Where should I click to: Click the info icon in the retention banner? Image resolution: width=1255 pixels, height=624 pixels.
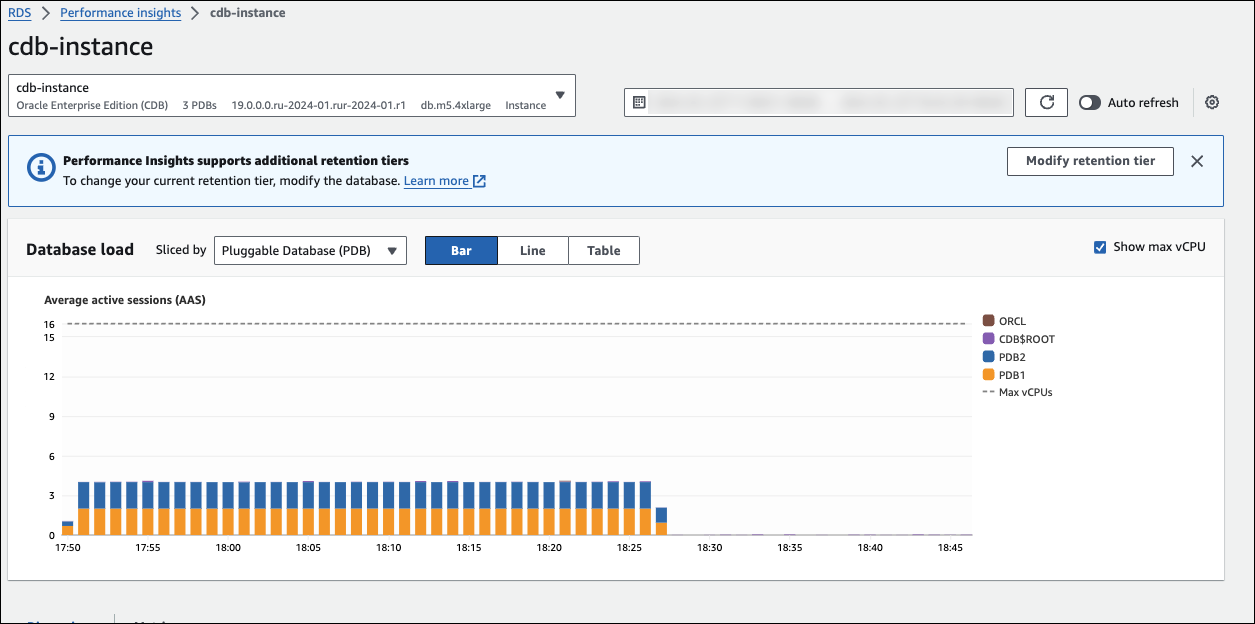(x=40, y=167)
